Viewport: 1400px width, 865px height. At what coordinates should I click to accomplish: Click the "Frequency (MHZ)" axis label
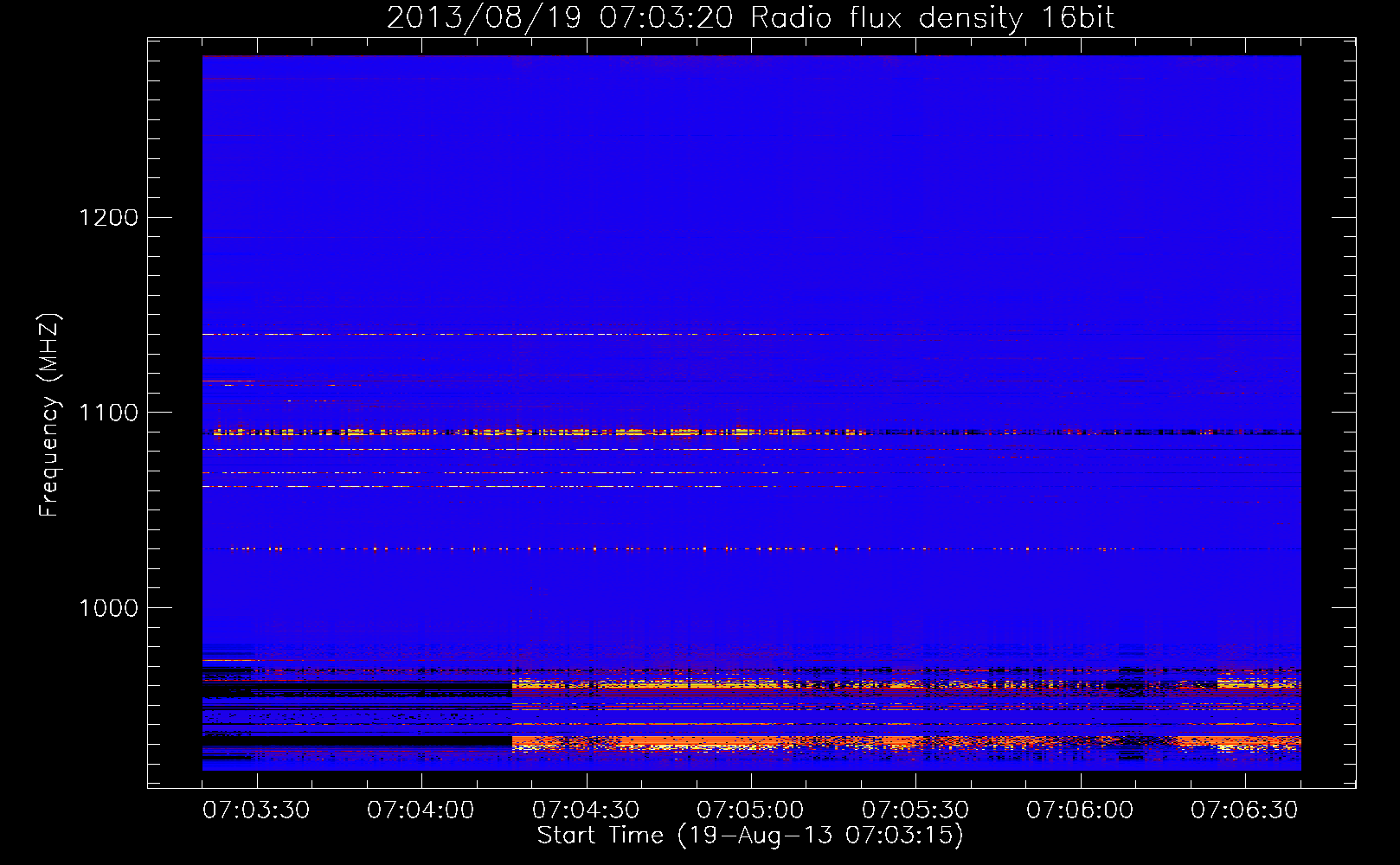49,415
